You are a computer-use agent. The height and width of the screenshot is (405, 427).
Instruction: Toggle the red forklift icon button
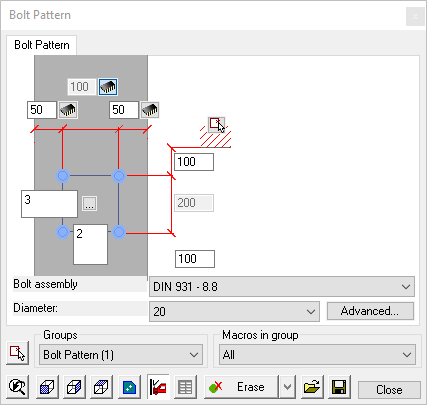[x=158, y=387]
